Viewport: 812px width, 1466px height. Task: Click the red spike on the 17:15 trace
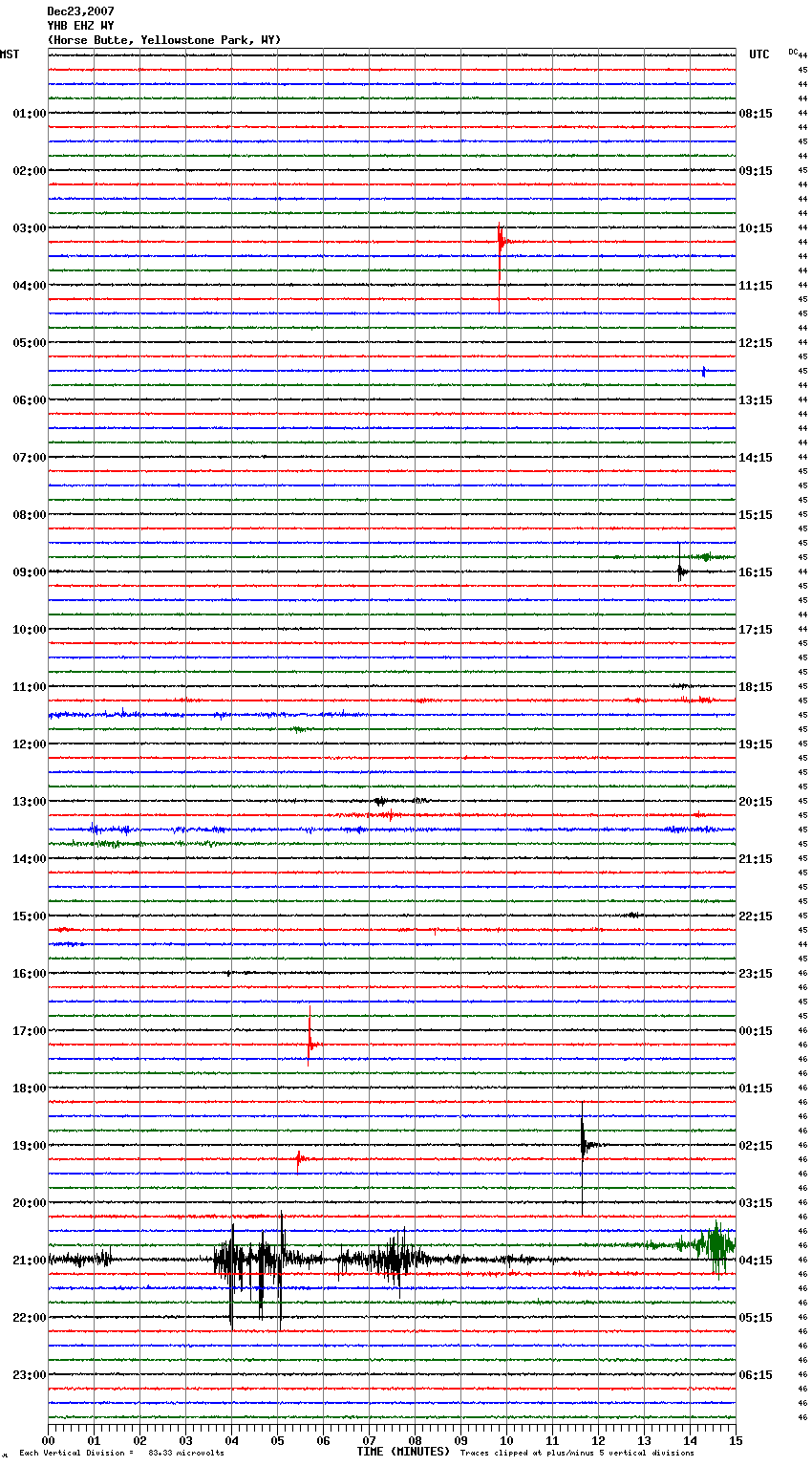310,1037
